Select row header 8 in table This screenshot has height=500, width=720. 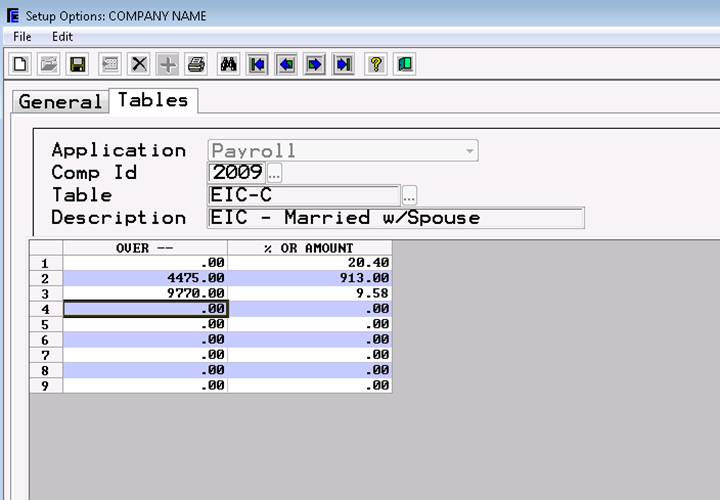click(x=46, y=370)
